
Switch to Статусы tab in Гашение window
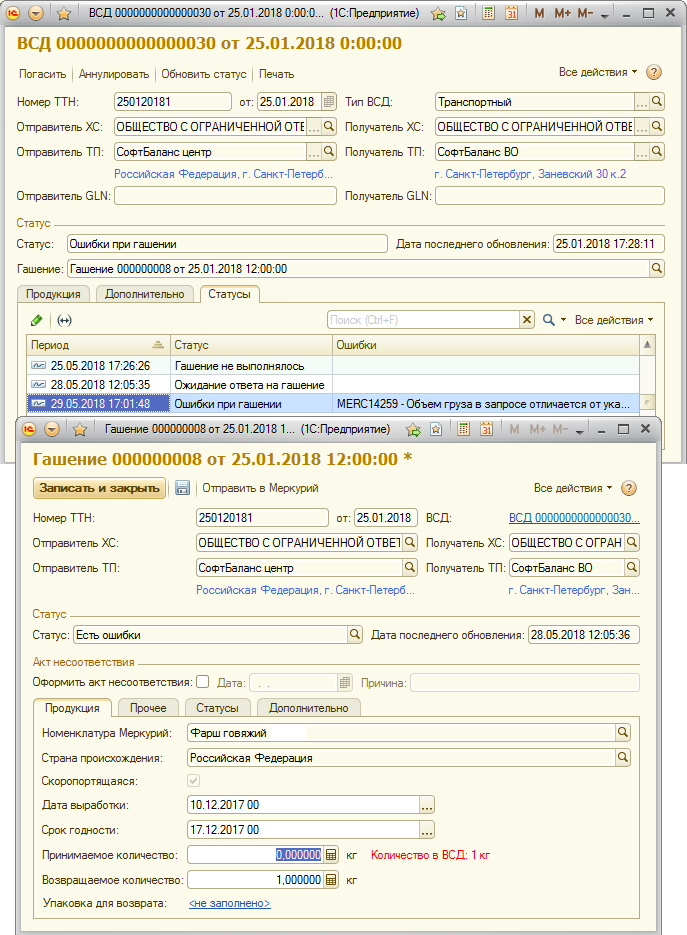pyautogui.click(x=218, y=708)
